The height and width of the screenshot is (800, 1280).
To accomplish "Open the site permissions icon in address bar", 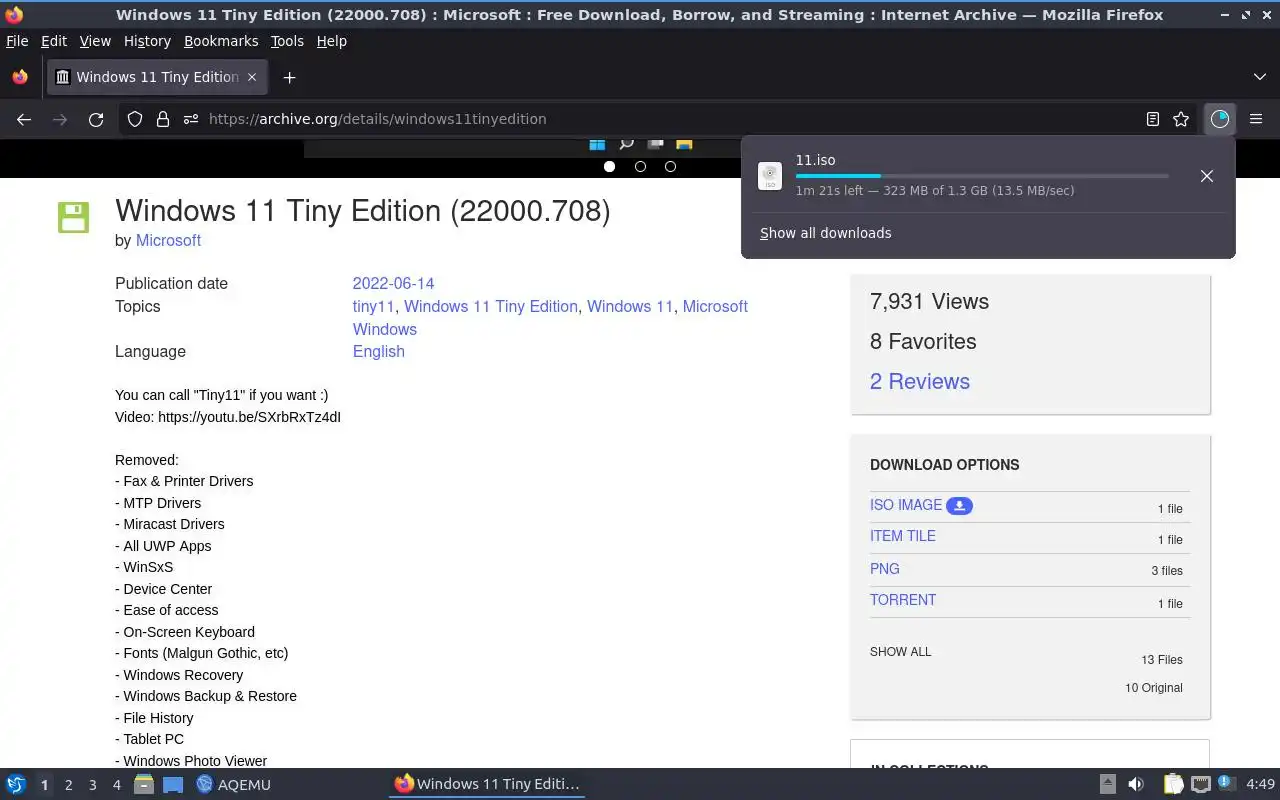I will pos(191,119).
